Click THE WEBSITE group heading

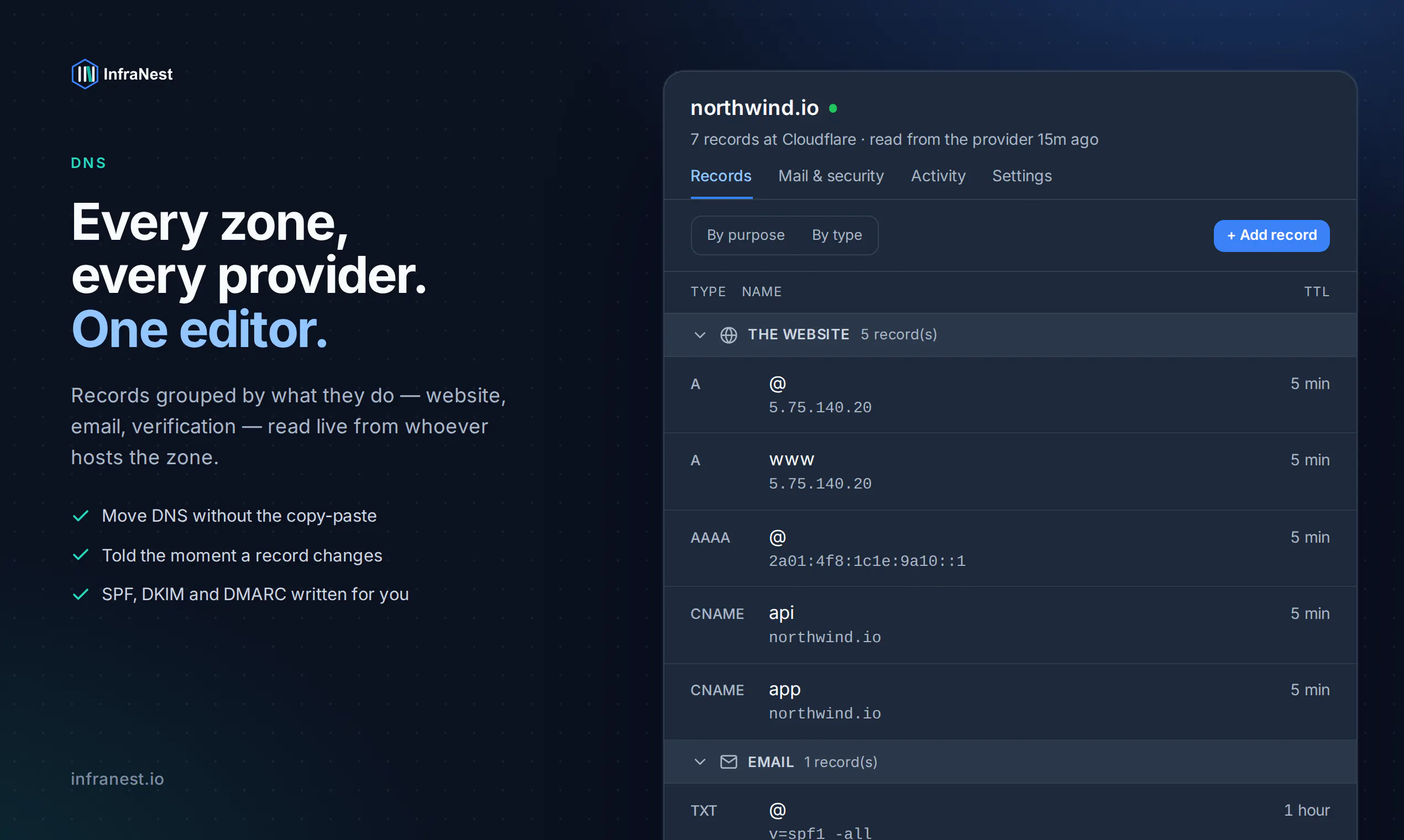(x=798, y=334)
